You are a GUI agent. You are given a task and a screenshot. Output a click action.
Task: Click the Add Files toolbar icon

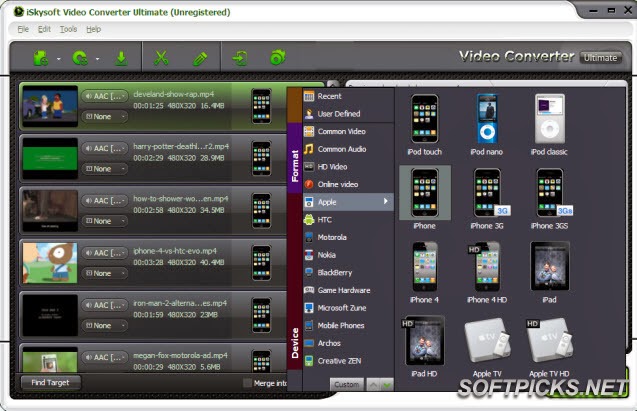(41, 58)
